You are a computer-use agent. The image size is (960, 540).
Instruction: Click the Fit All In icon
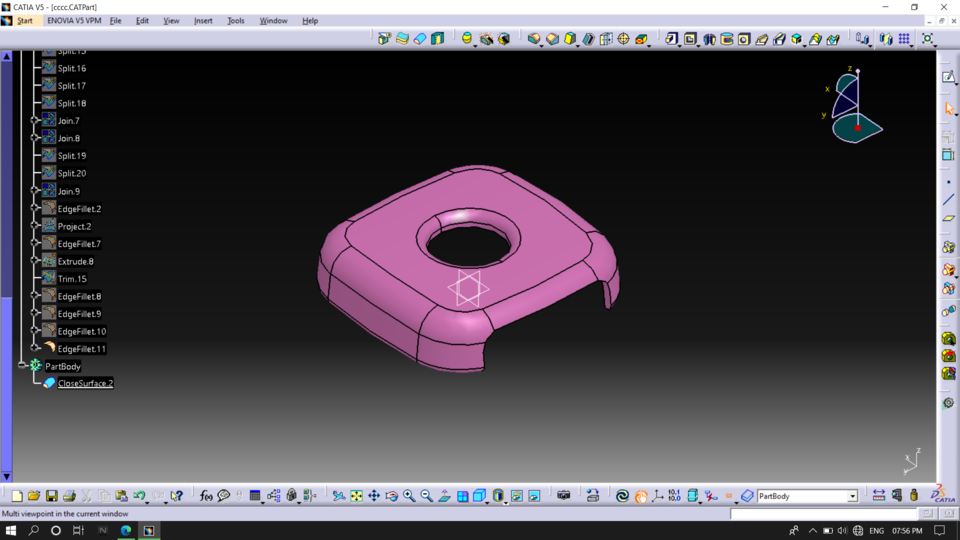pyautogui.click(x=356, y=496)
